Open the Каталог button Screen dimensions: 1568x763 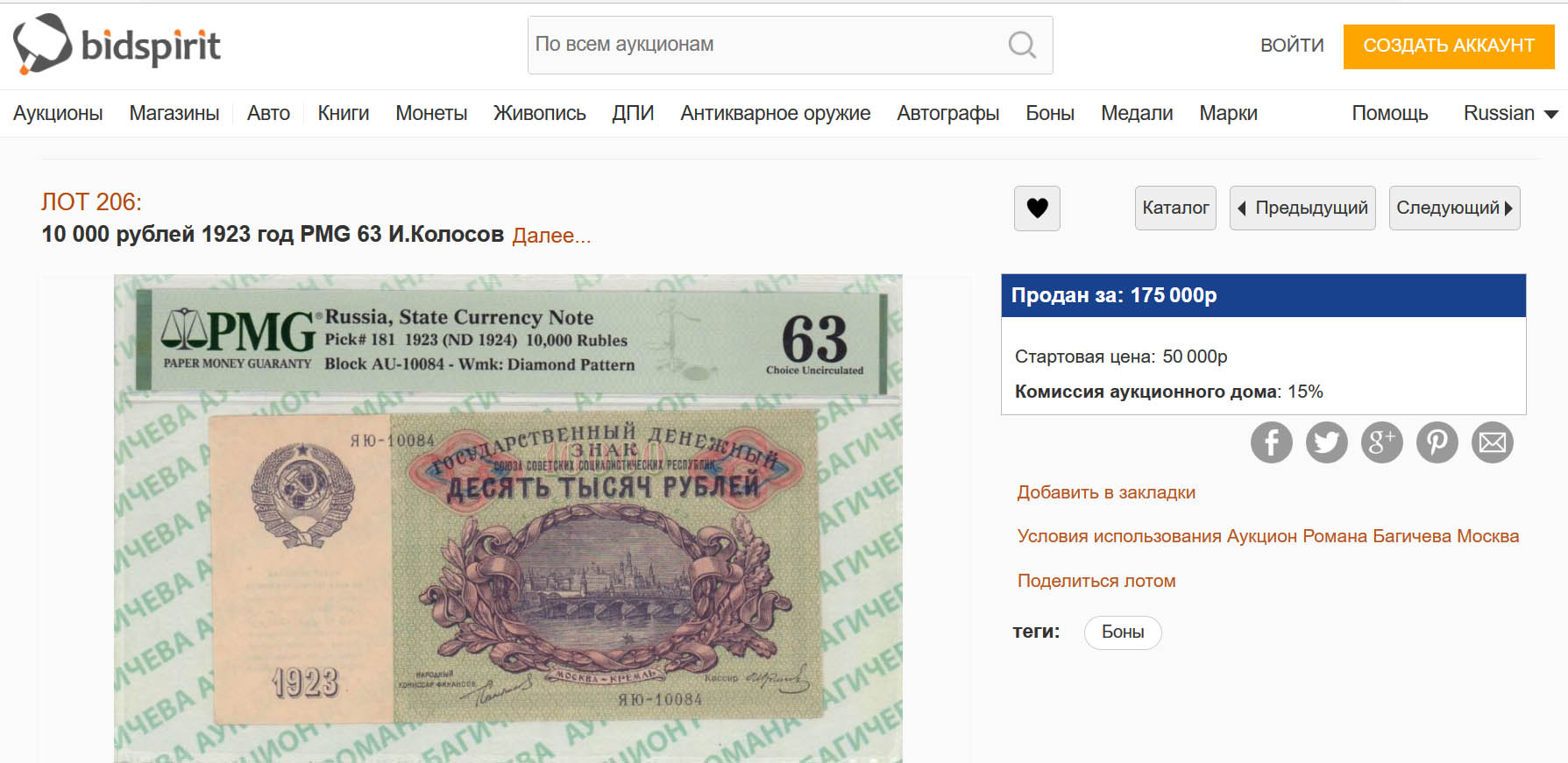pos(1175,208)
